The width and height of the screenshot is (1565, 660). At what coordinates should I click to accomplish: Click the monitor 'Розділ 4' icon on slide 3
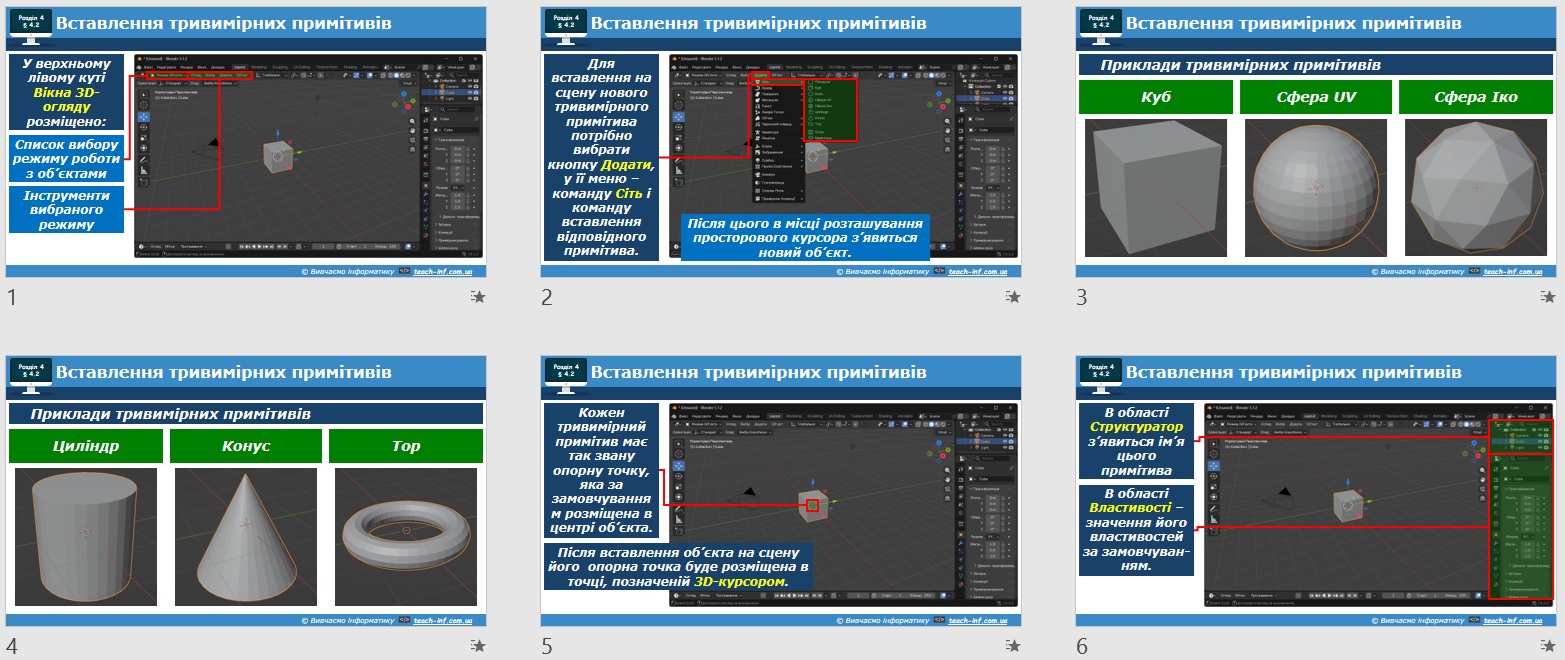[1099, 25]
